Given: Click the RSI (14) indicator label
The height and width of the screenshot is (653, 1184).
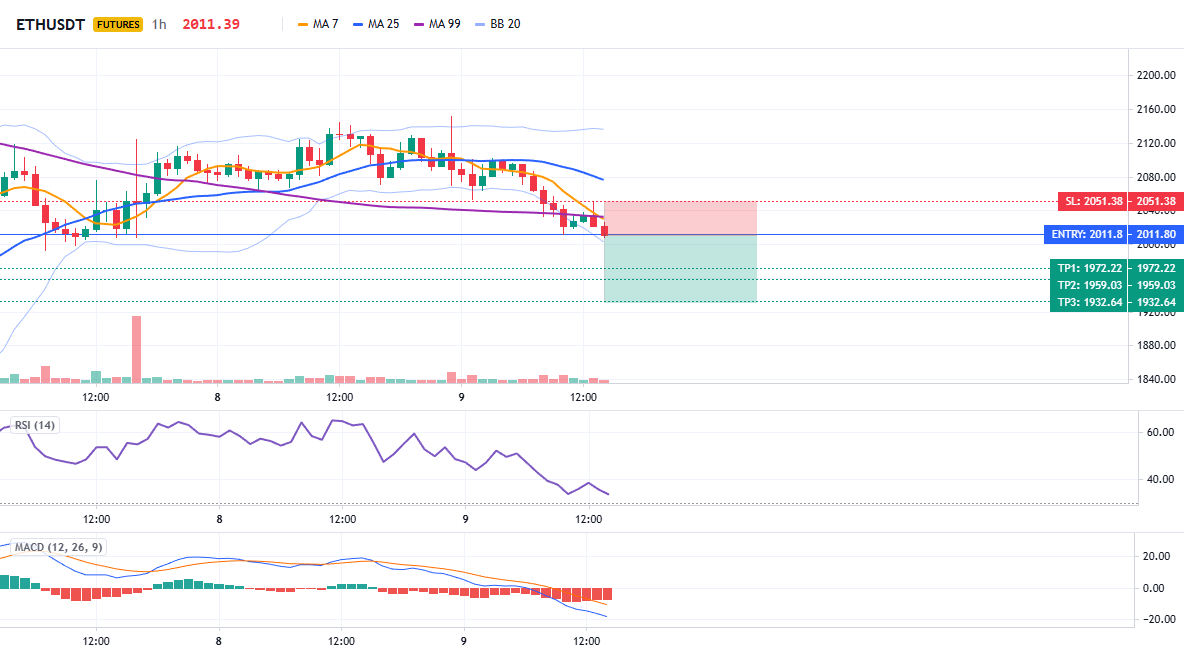Looking at the screenshot, I should [35, 425].
